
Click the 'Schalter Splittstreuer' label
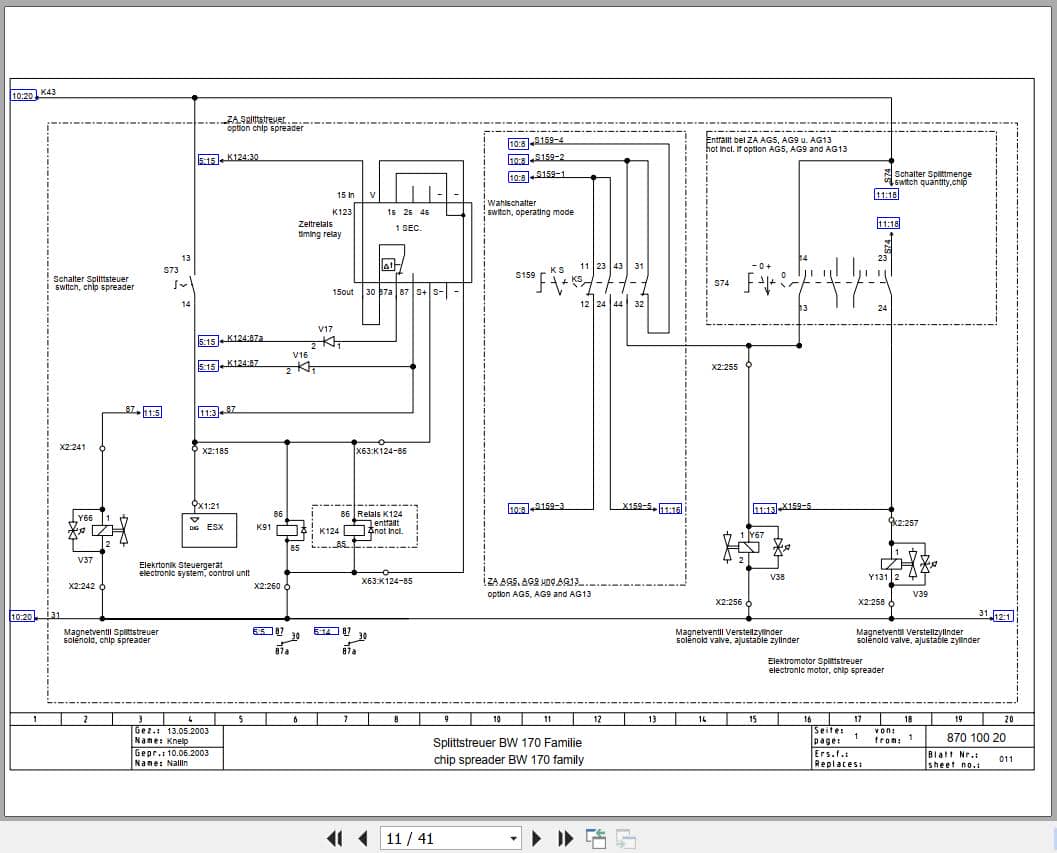91,278
